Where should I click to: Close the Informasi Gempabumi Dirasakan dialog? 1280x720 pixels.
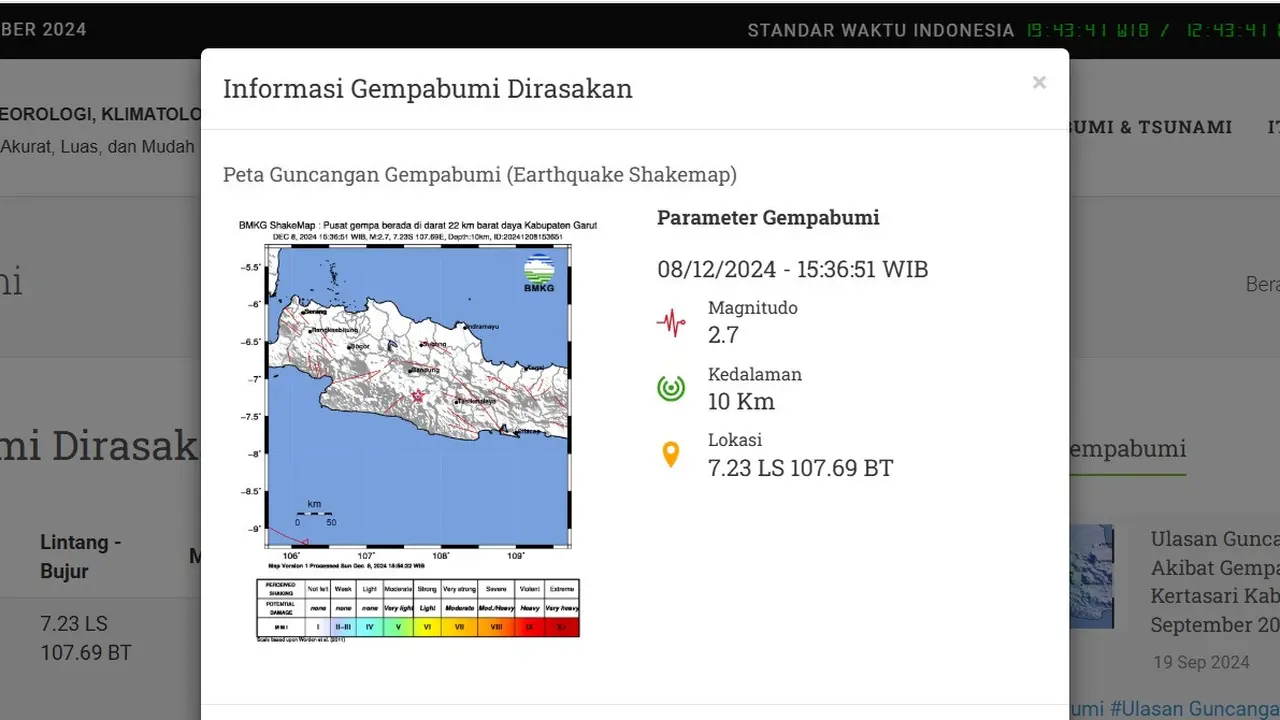[x=1039, y=83]
